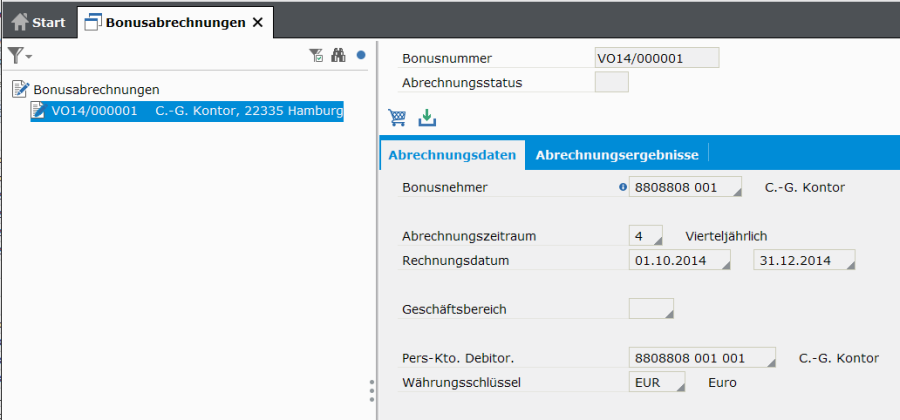Close the Bonusabrechnungen tab
900x420 pixels.
point(258,21)
